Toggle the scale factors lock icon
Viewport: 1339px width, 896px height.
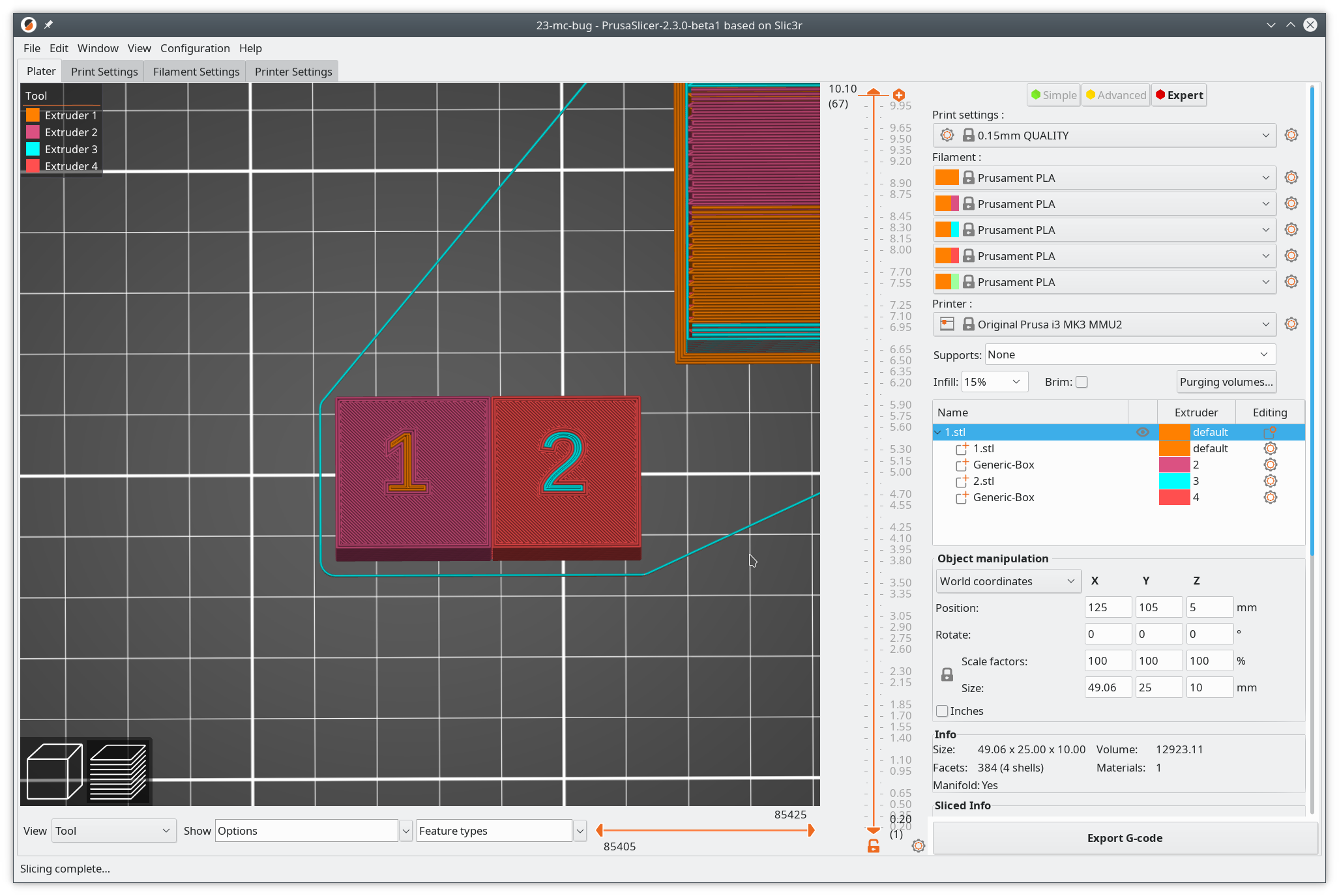(x=947, y=675)
